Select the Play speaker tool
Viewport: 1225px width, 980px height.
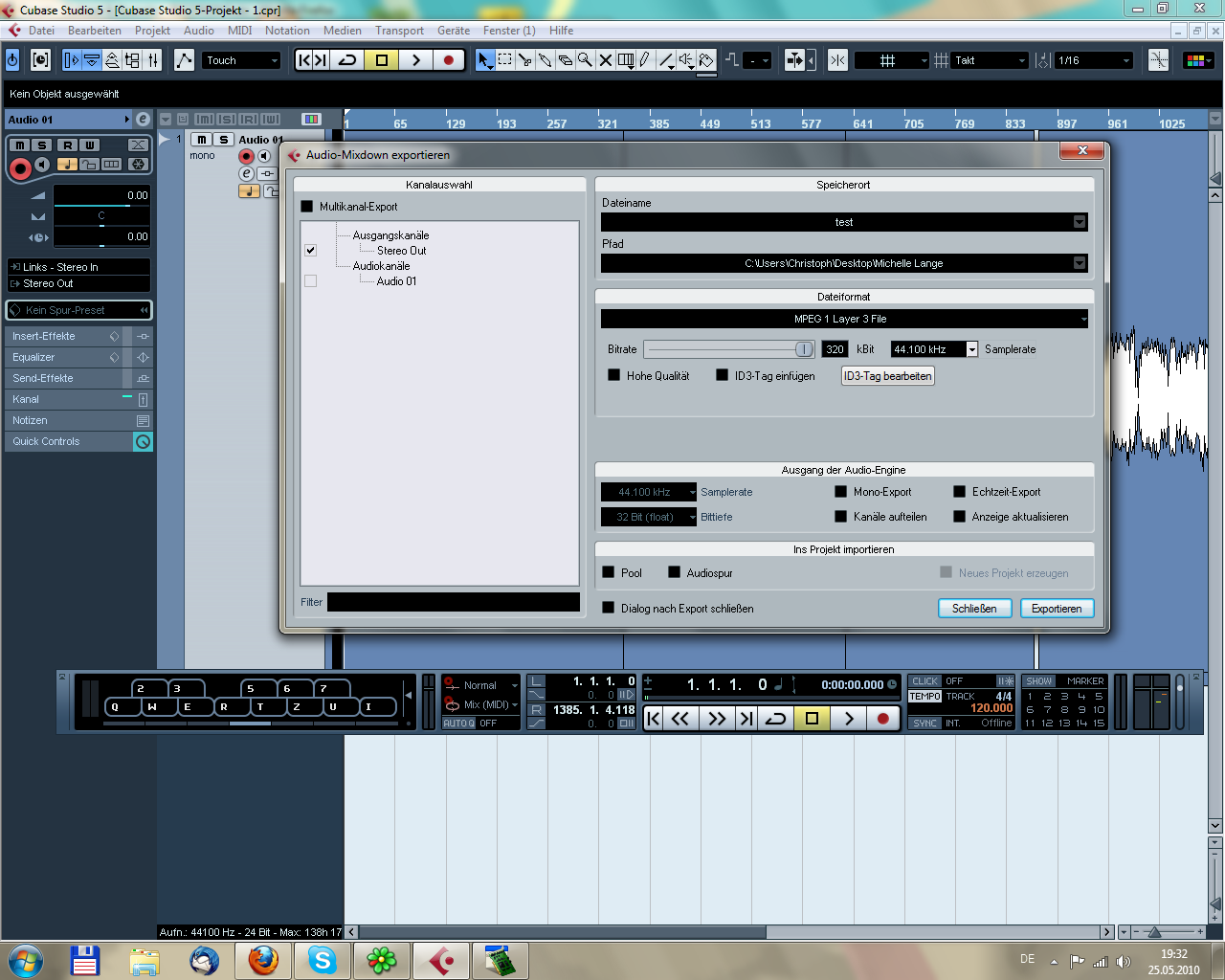coord(686,60)
